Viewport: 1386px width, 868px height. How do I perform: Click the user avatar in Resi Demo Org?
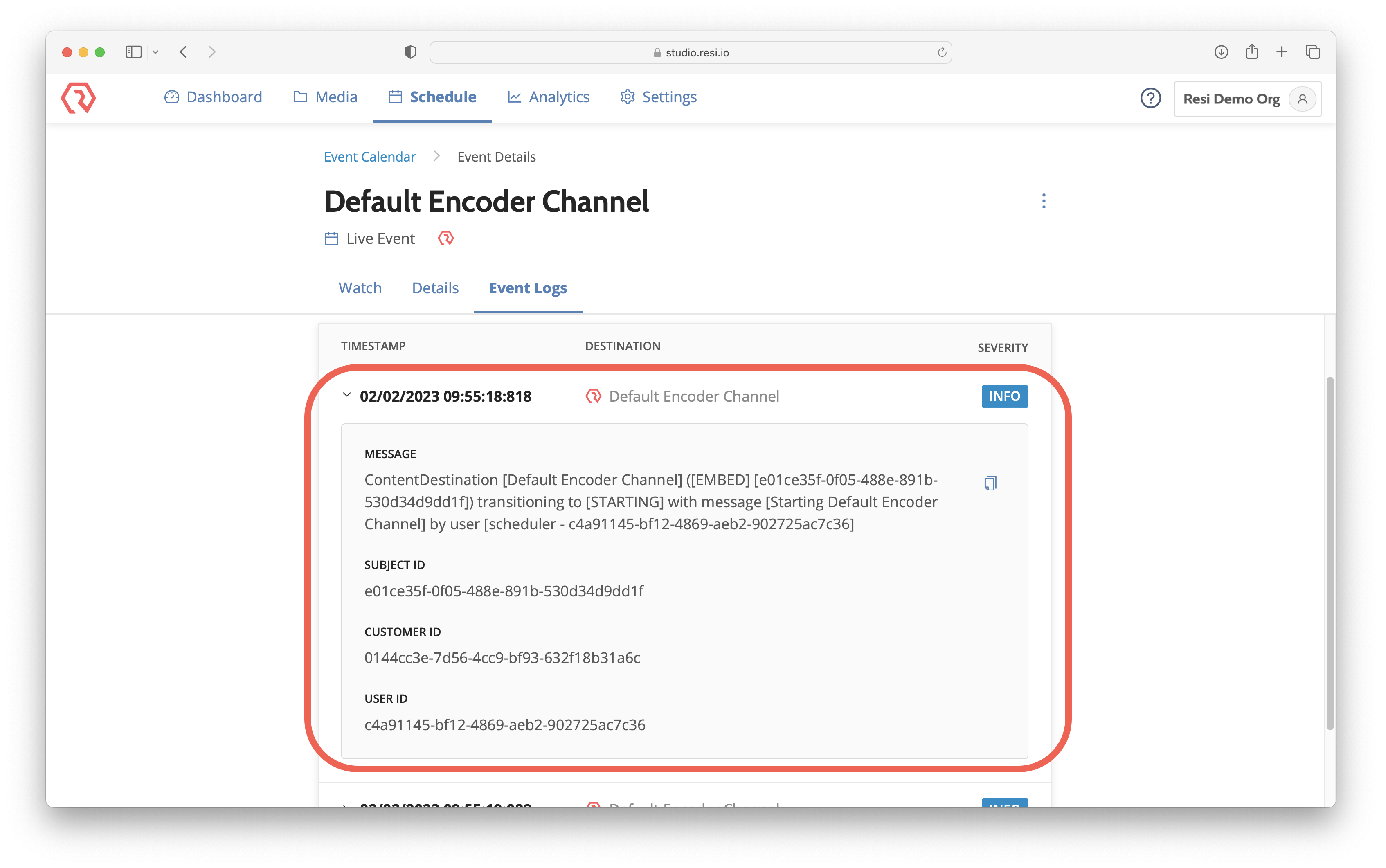pyautogui.click(x=1302, y=99)
